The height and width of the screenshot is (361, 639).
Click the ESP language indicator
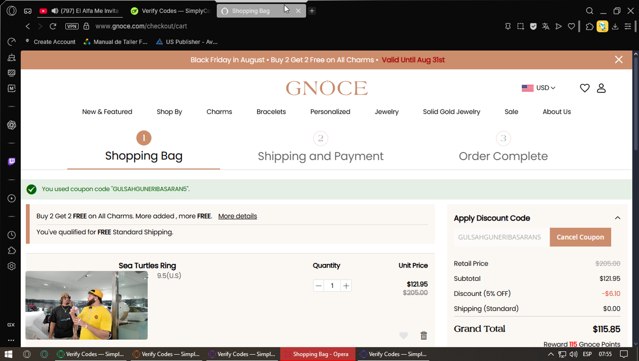pyautogui.click(x=587, y=354)
